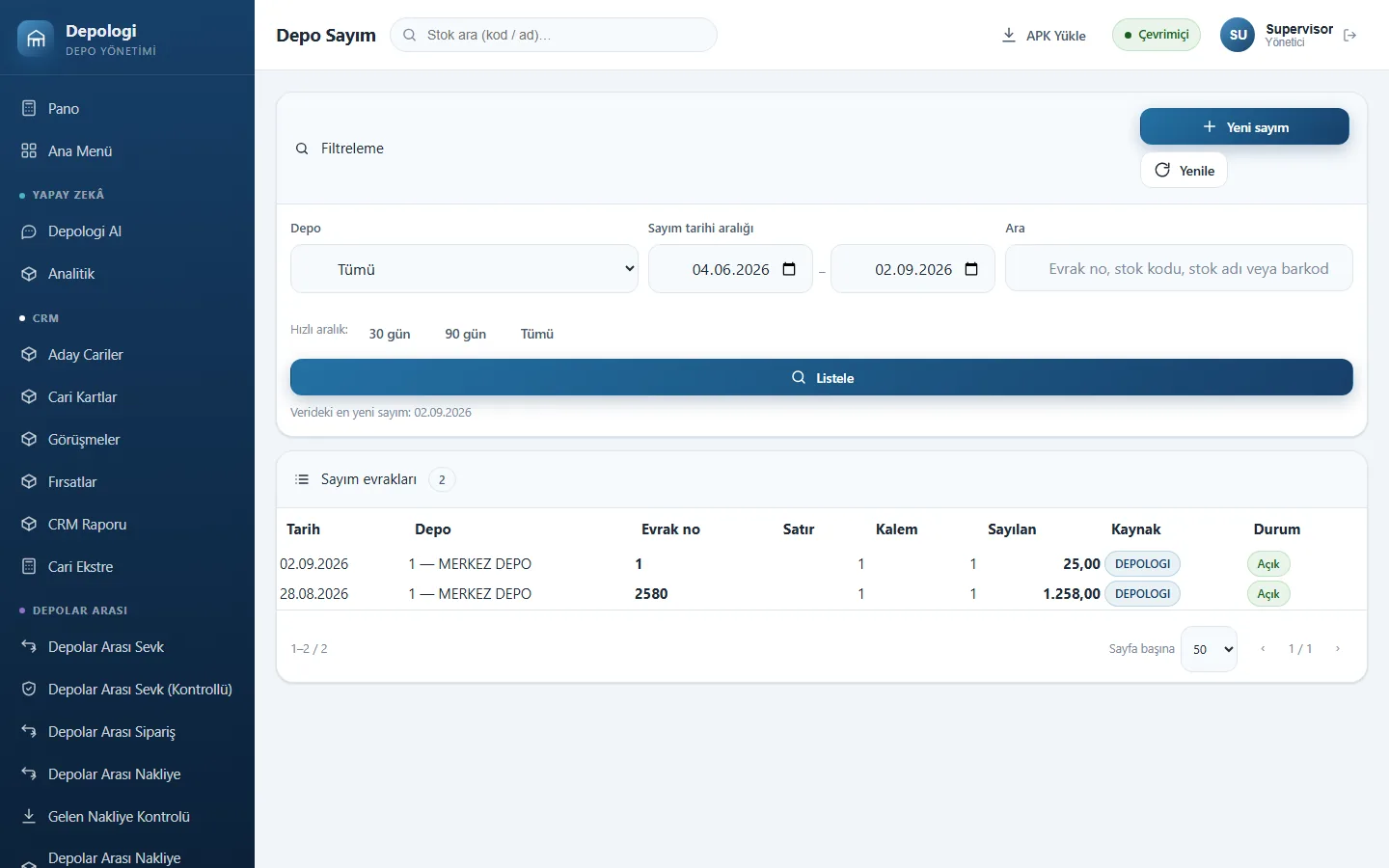Click the Stok ara search field
This screenshot has height=868, width=1389.
coord(554,35)
